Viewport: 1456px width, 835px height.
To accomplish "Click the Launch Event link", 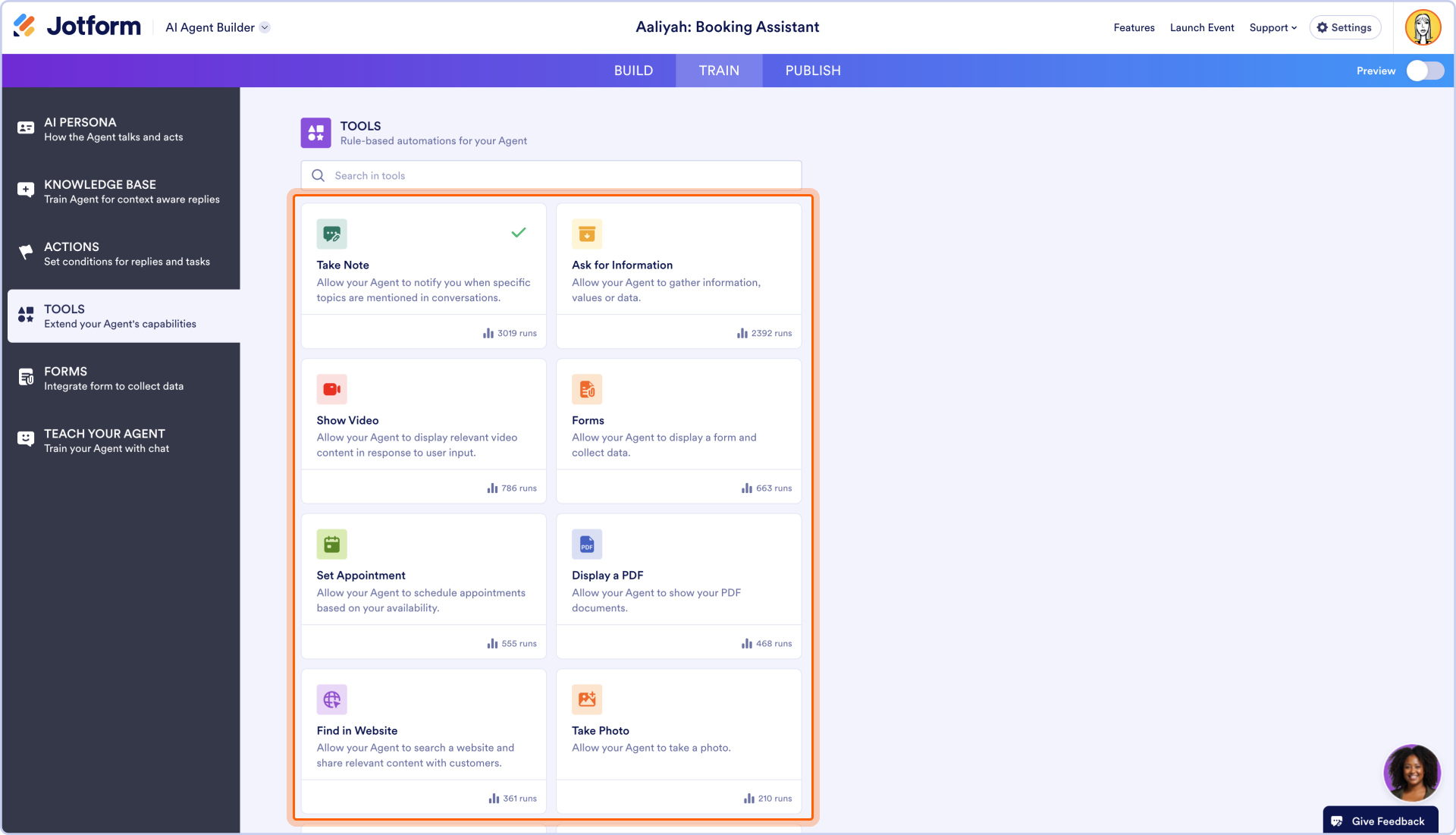I will (1201, 27).
